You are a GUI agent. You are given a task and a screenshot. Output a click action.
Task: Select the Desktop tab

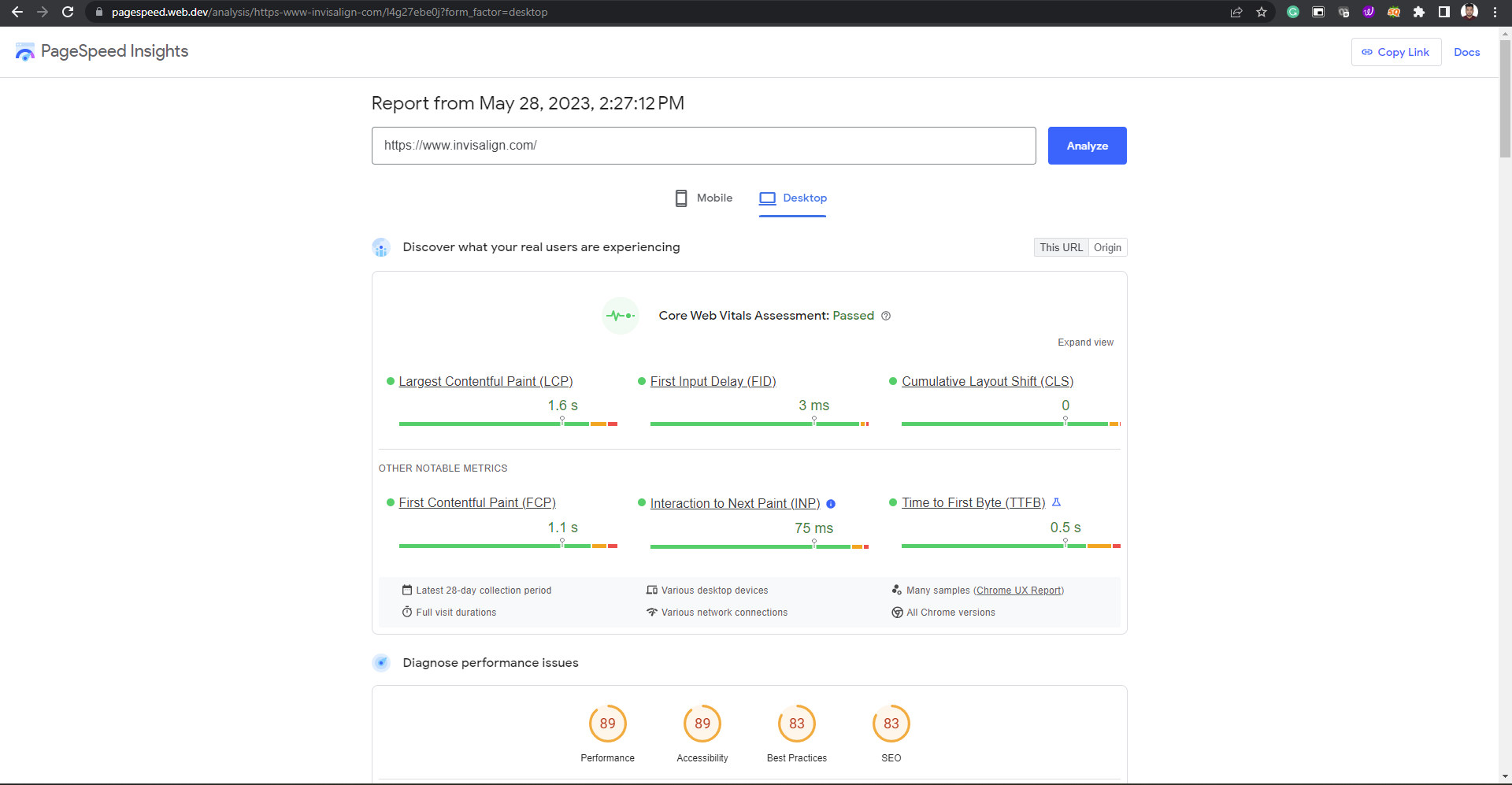point(792,198)
